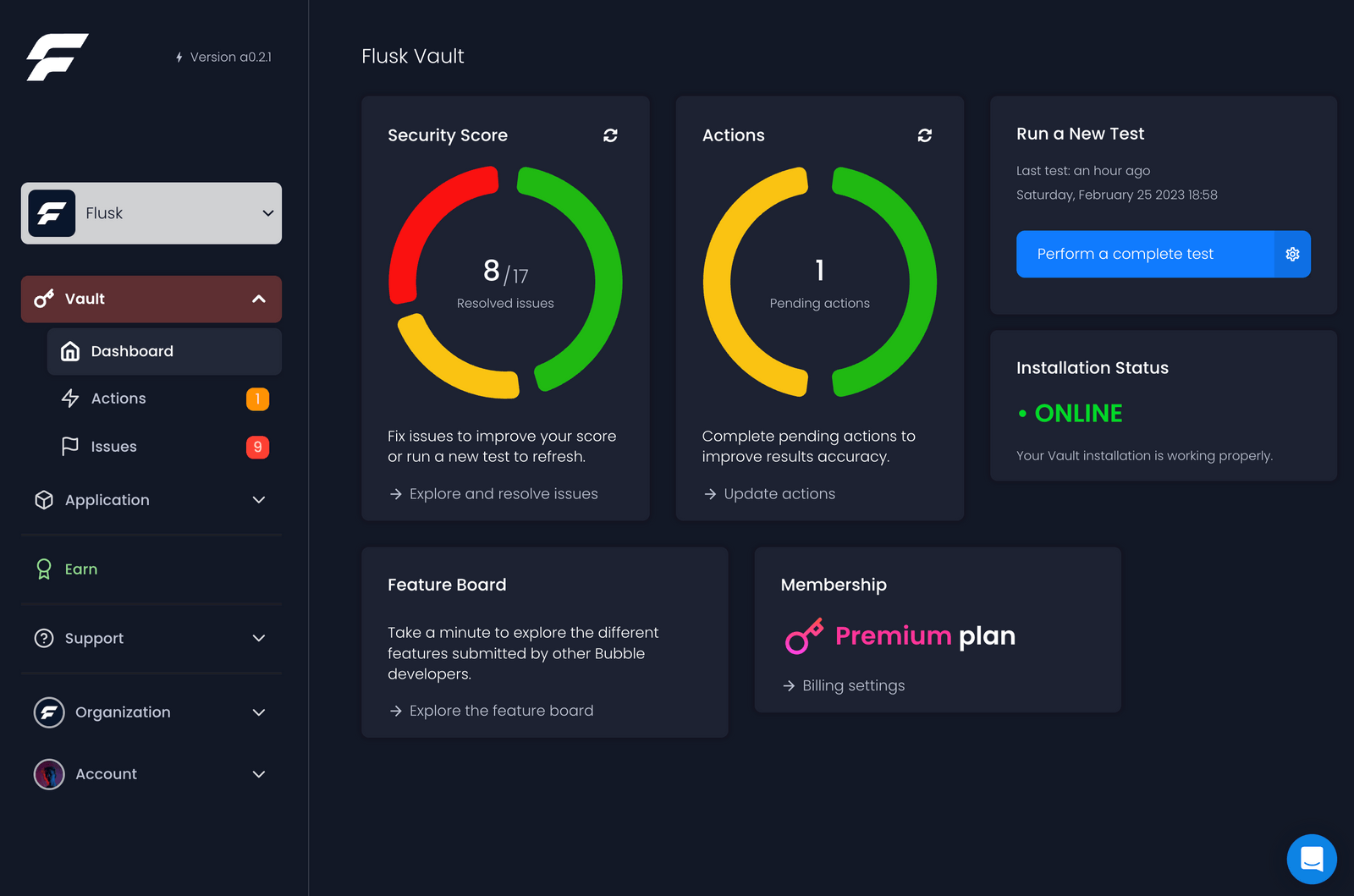The image size is (1354, 896).
Task: Click Perform a complete test
Action: pos(1126,254)
